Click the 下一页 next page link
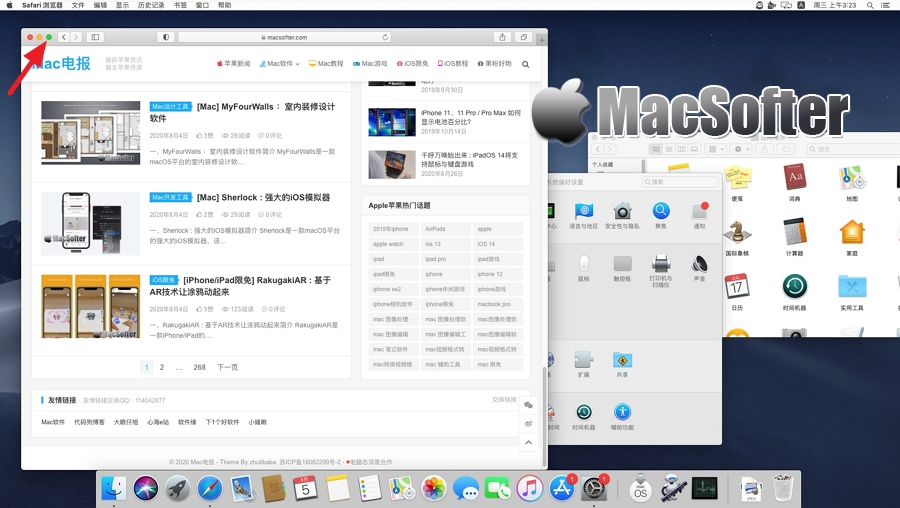The width and height of the screenshot is (900, 508). 227,367
